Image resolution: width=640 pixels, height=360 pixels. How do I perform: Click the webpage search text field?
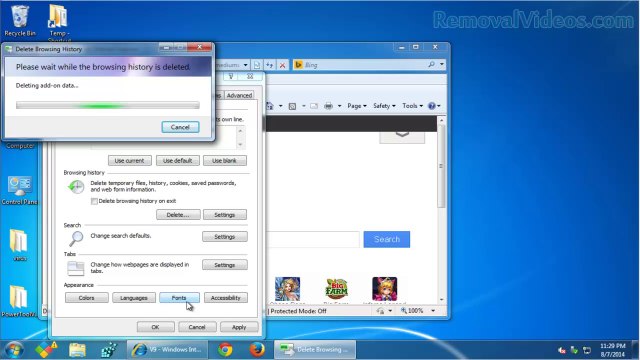coord(313,239)
